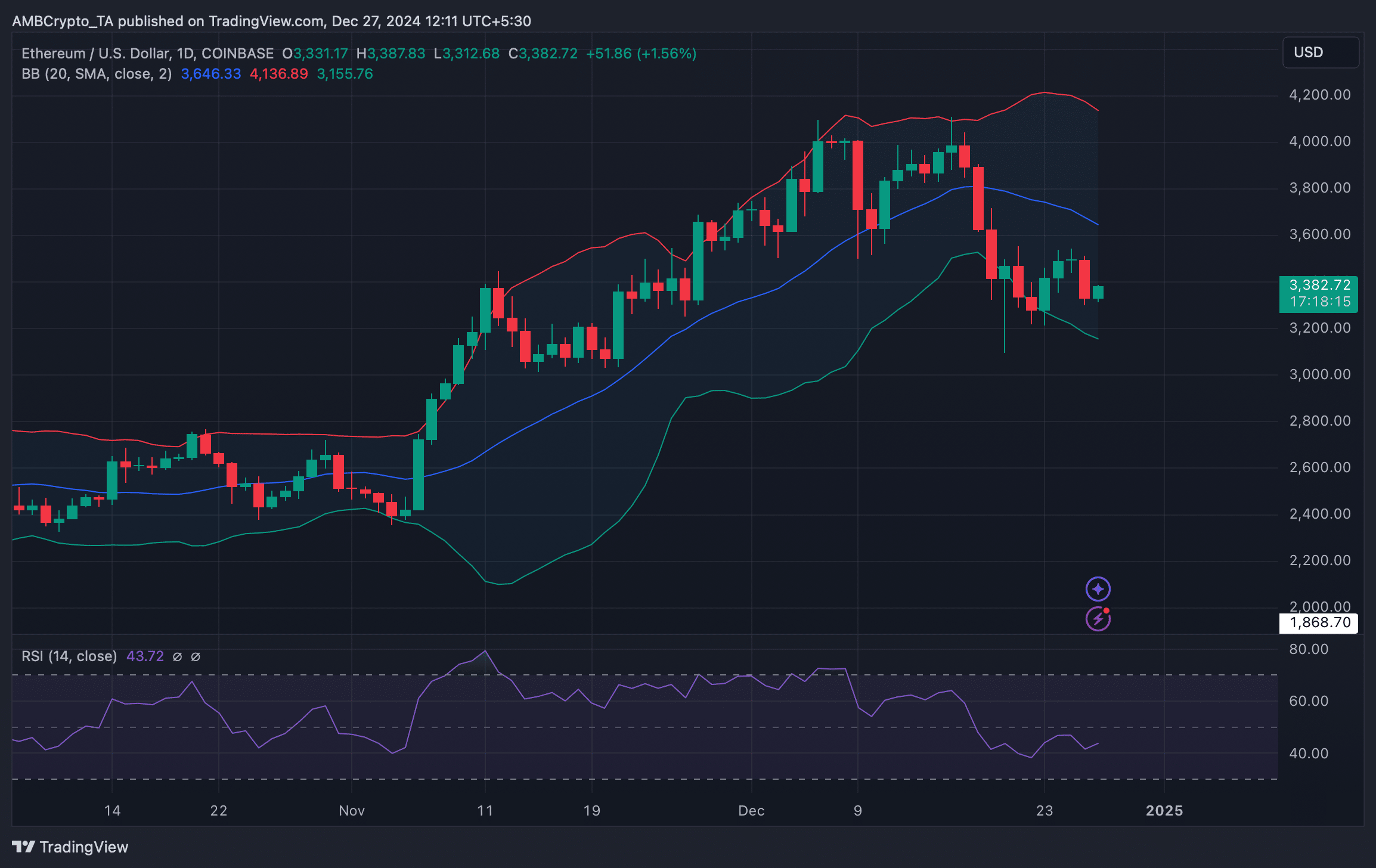Click the 3,000.00 price axis label
Viewport: 1376px width, 868px height.
pyautogui.click(x=1320, y=374)
